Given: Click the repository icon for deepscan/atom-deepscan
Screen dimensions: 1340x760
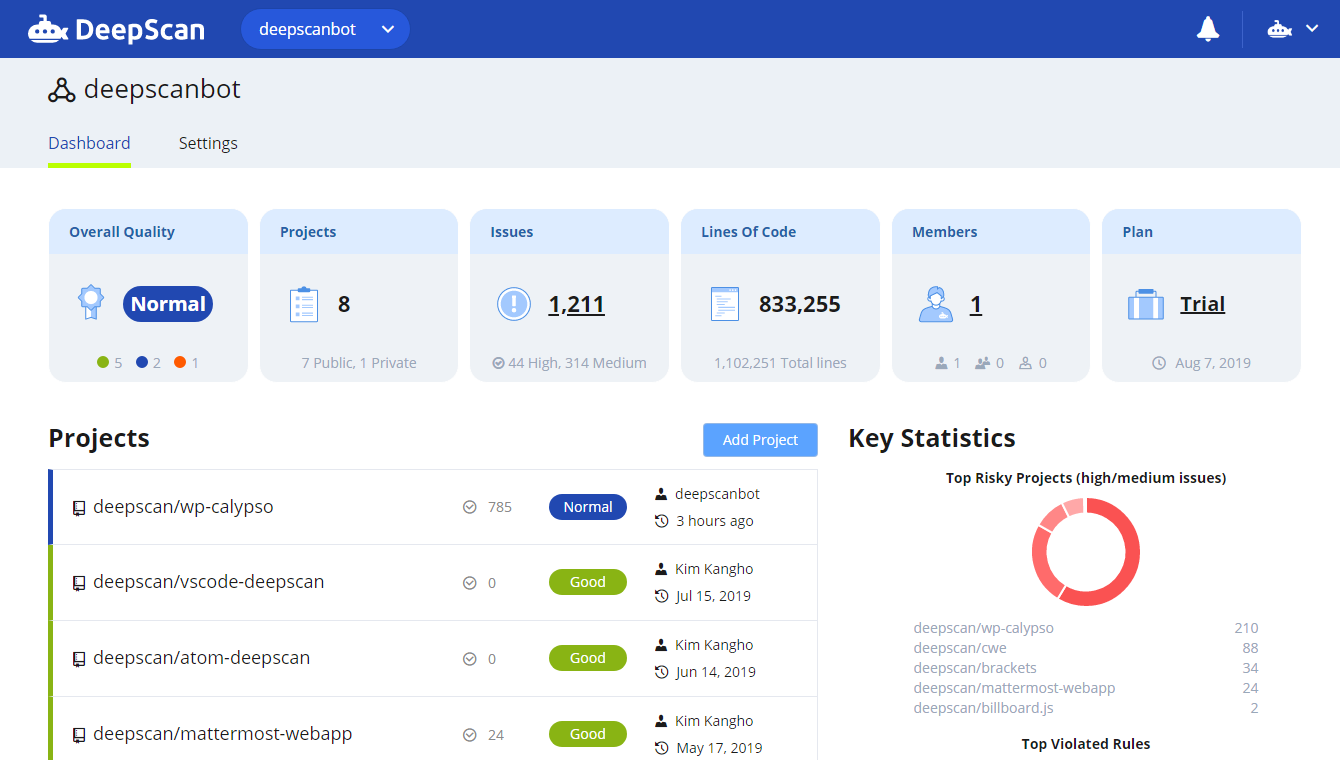Looking at the screenshot, I should click(x=79, y=659).
